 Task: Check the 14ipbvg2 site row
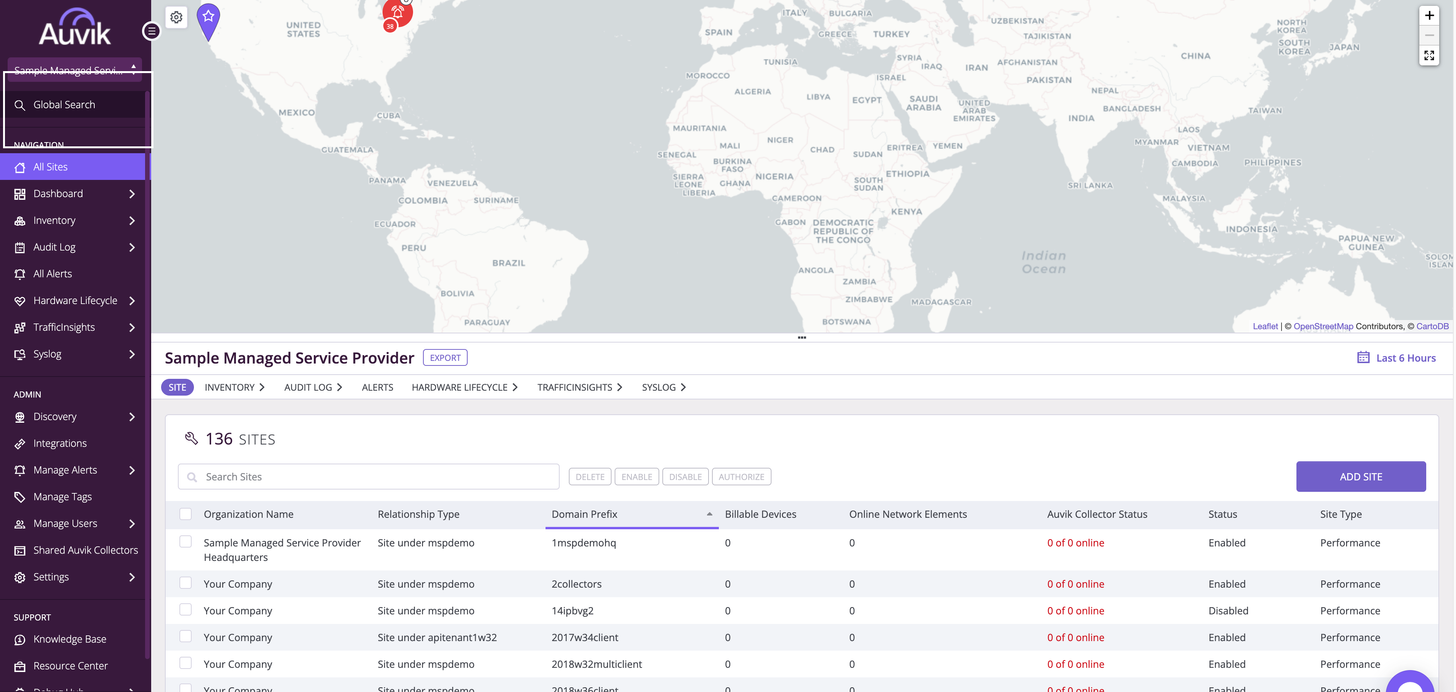185,609
